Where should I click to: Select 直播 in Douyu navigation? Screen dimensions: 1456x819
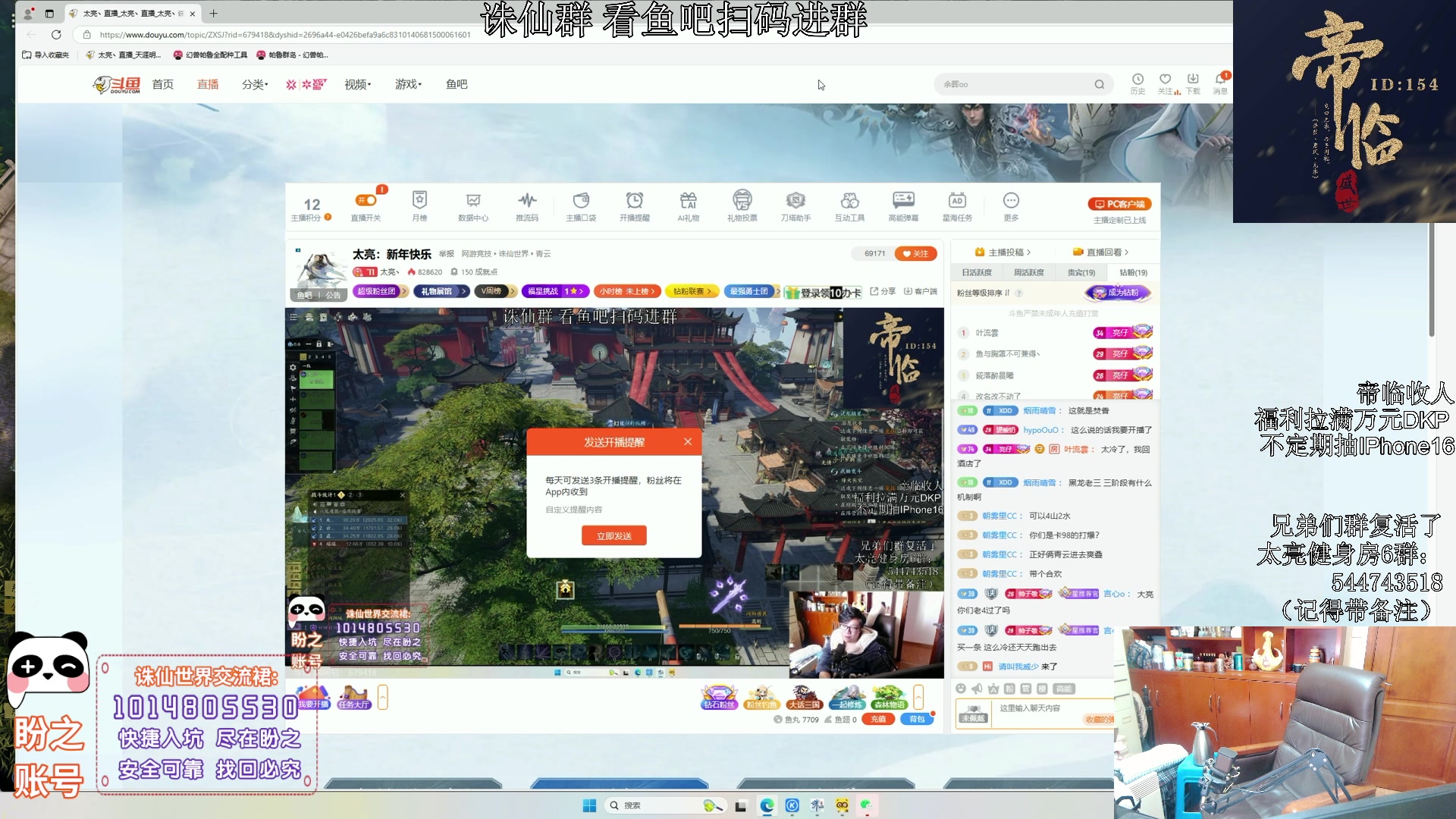tap(208, 84)
